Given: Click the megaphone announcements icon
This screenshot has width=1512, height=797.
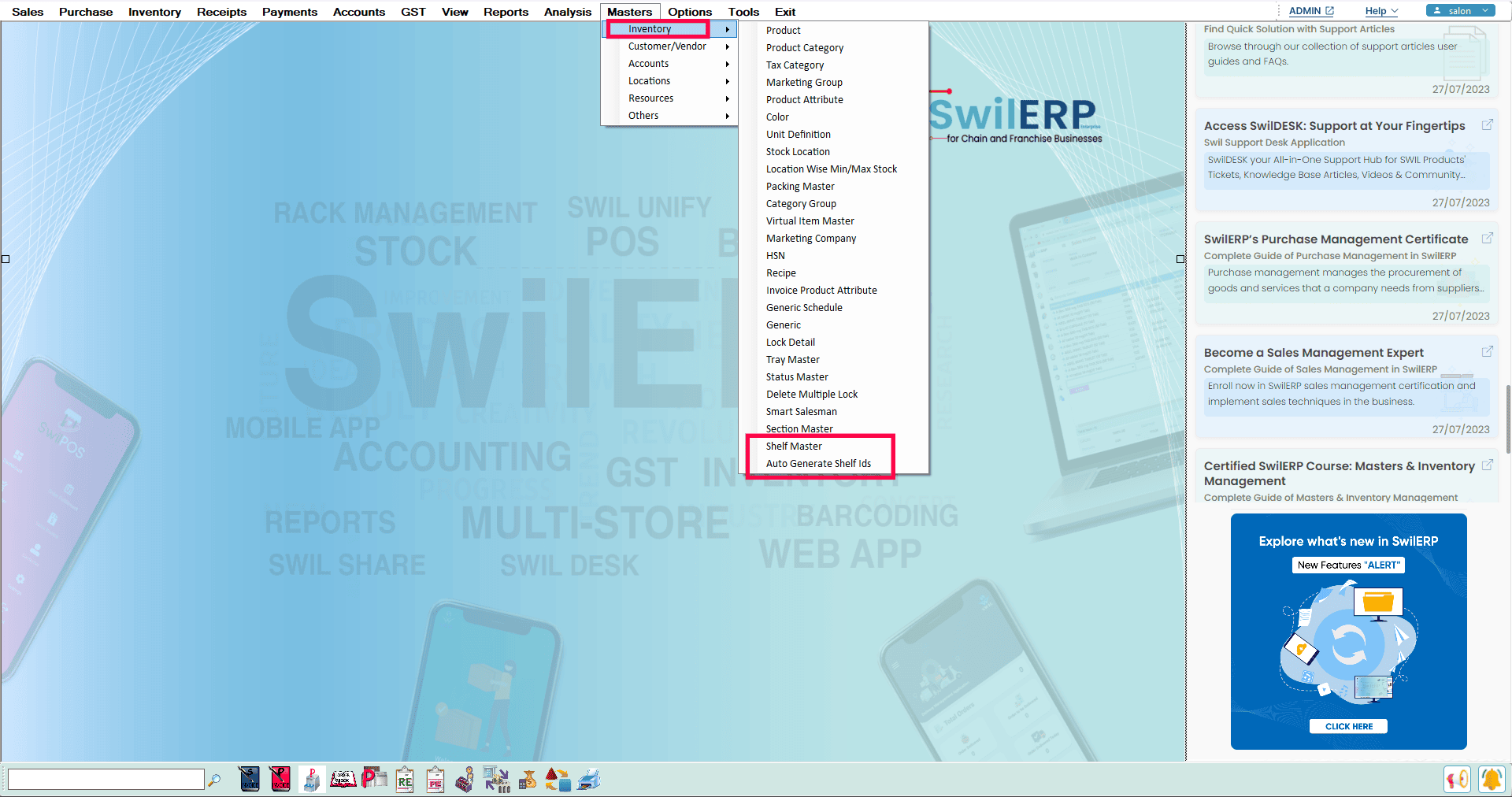Looking at the screenshot, I should pyautogui.click(x=1458, y=779).
